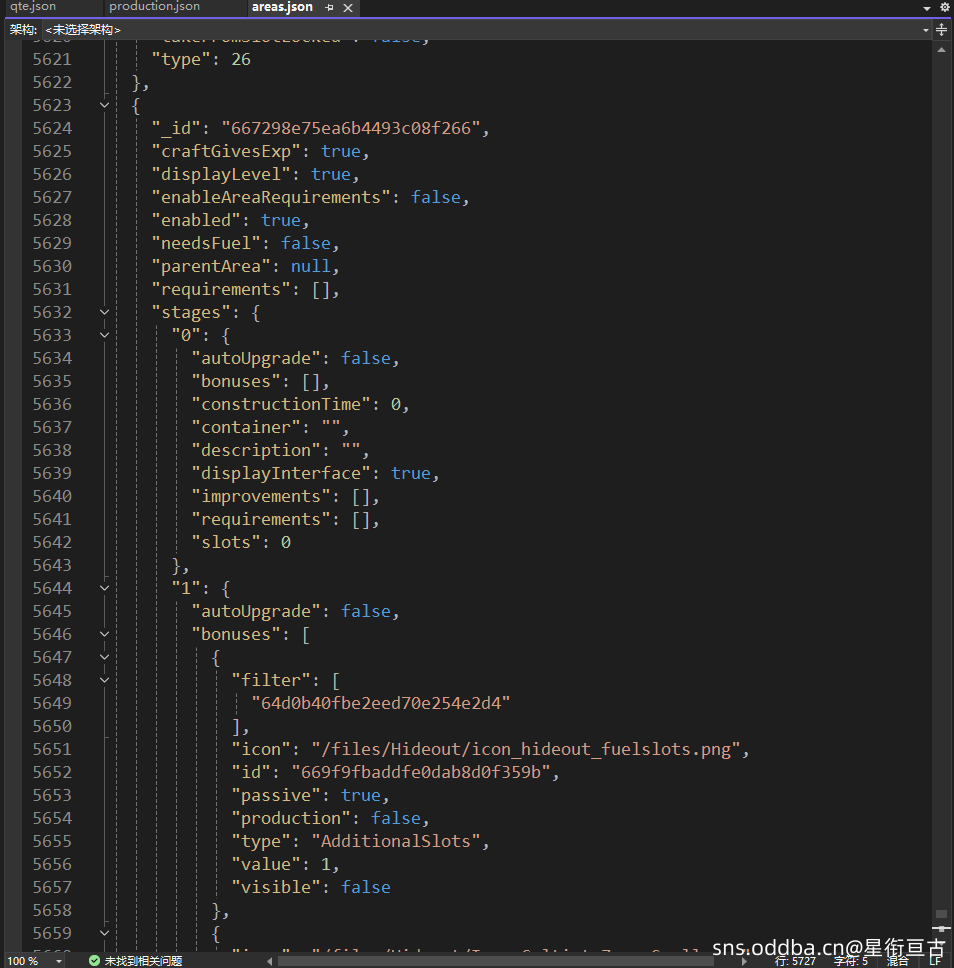Click the no-issues-found green check indicator

[x=94, y=961]
